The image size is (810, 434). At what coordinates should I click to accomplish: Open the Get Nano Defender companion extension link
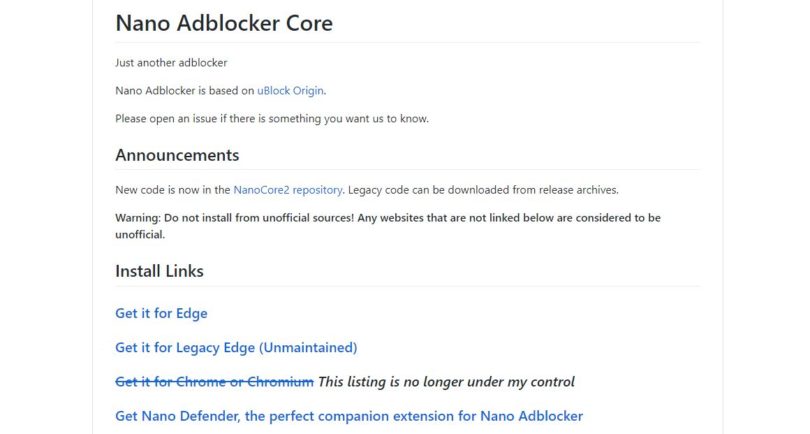click(349, 416)
